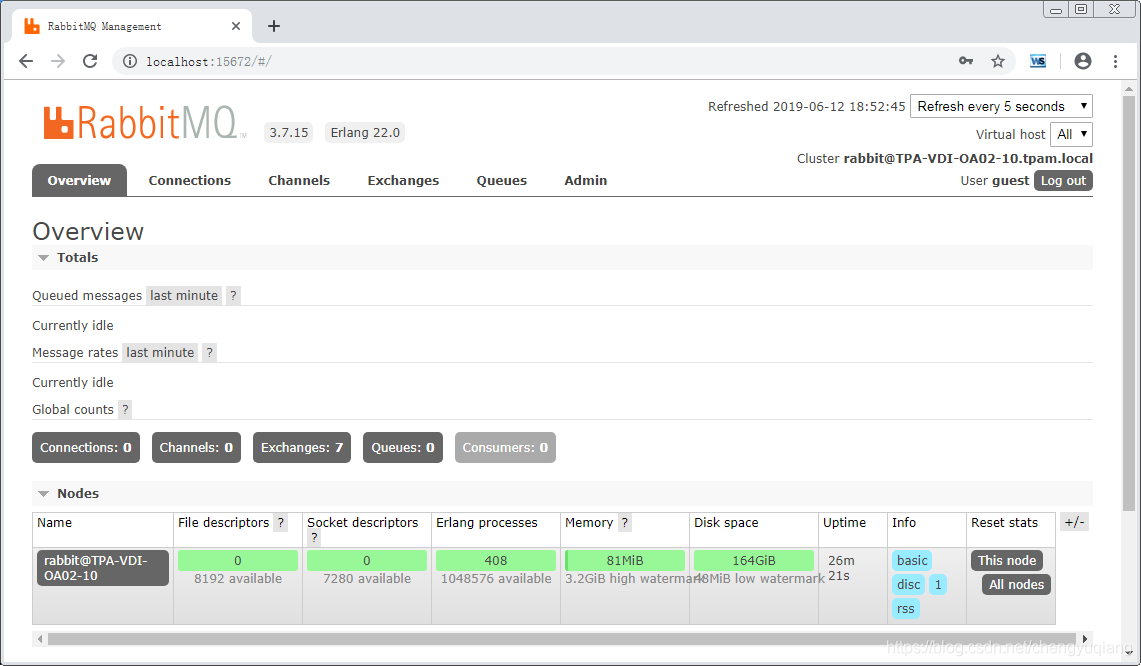Screen dimensions: 1141x666
Task: Click the help mark next to Queued messages
Action: (x=233, y=296)
